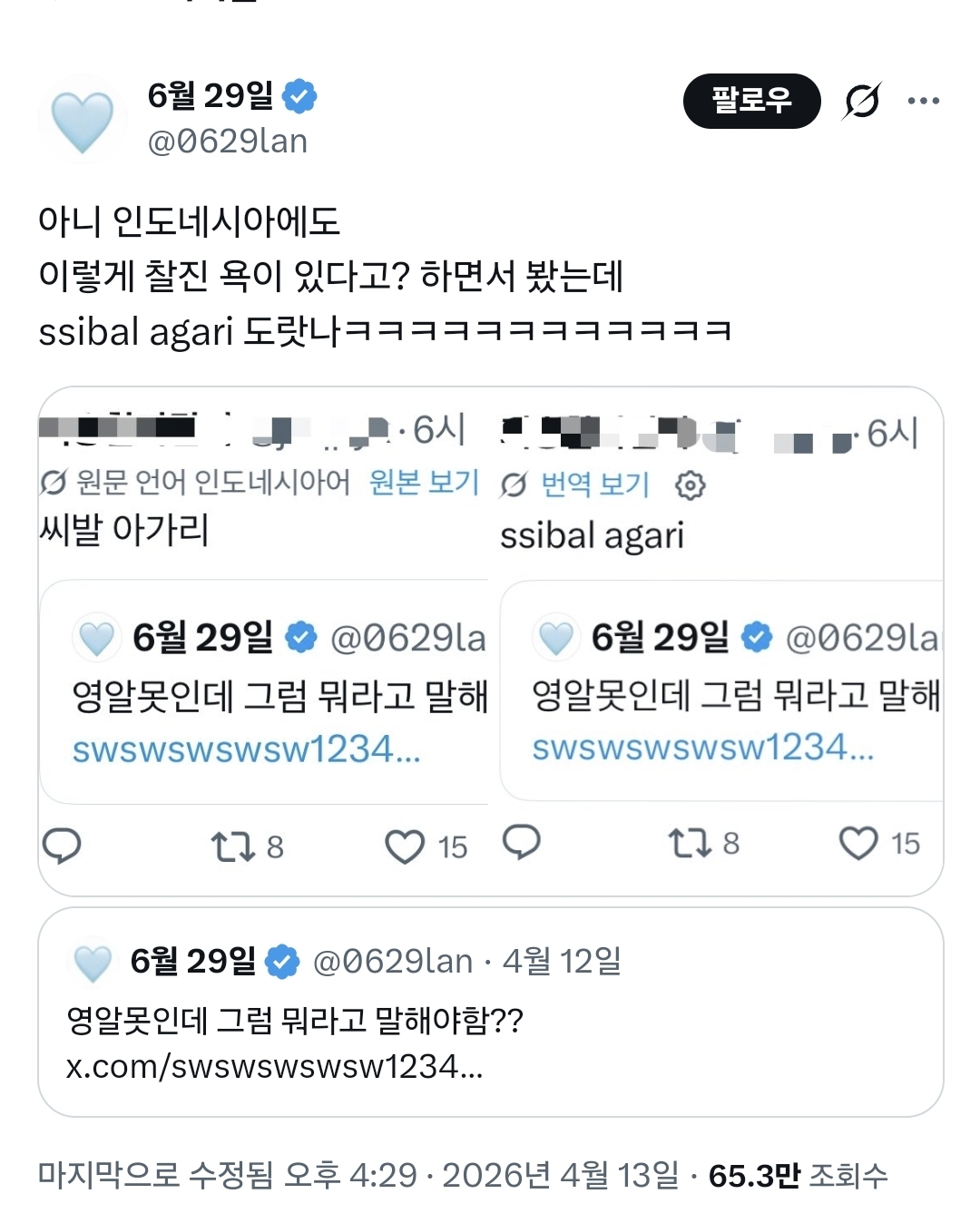Like the right screenshot tweet heart
Viewport: 980px width, 1223px height.
pos(857,843)
